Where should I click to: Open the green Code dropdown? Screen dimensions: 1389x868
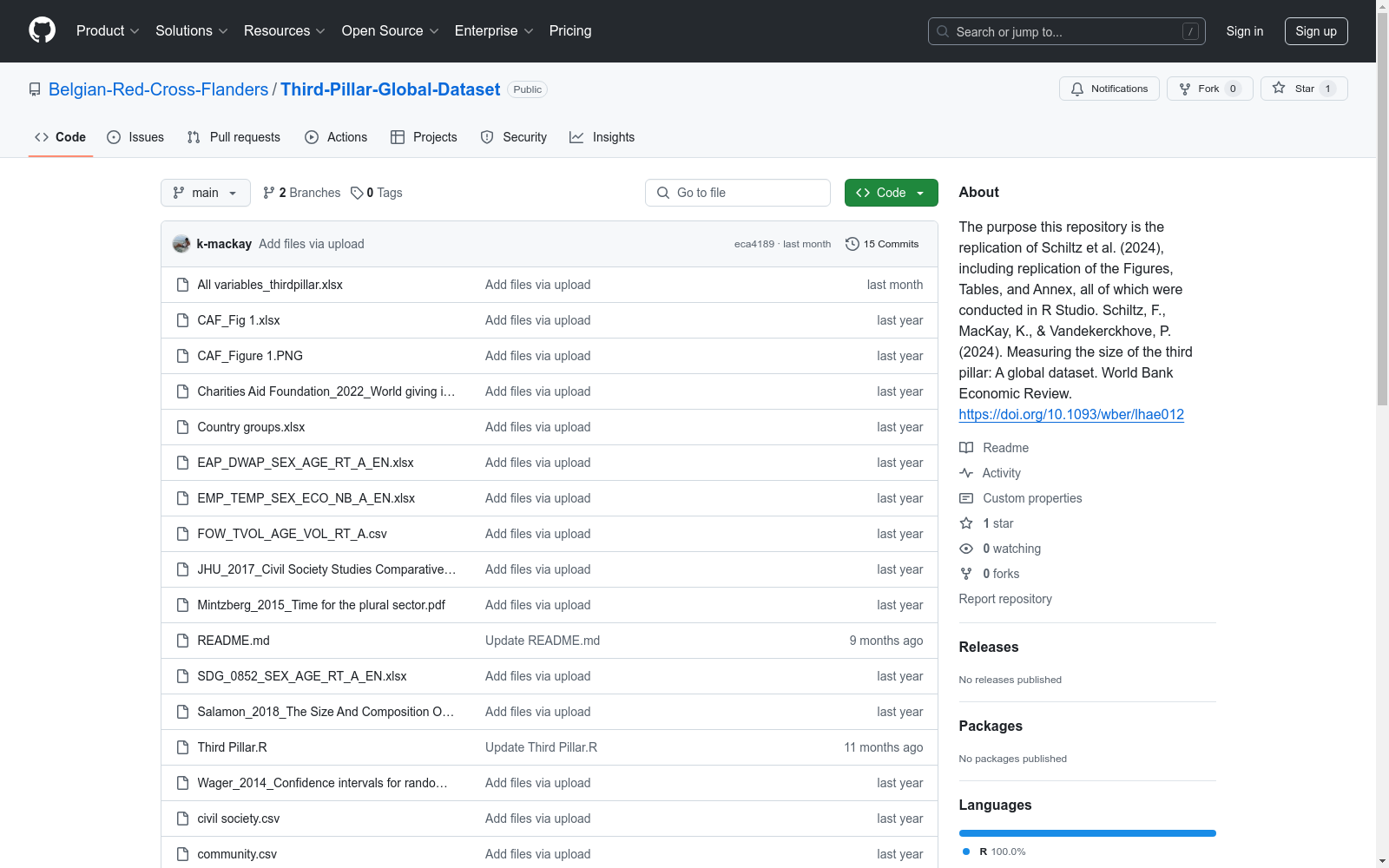pos(891,193)
